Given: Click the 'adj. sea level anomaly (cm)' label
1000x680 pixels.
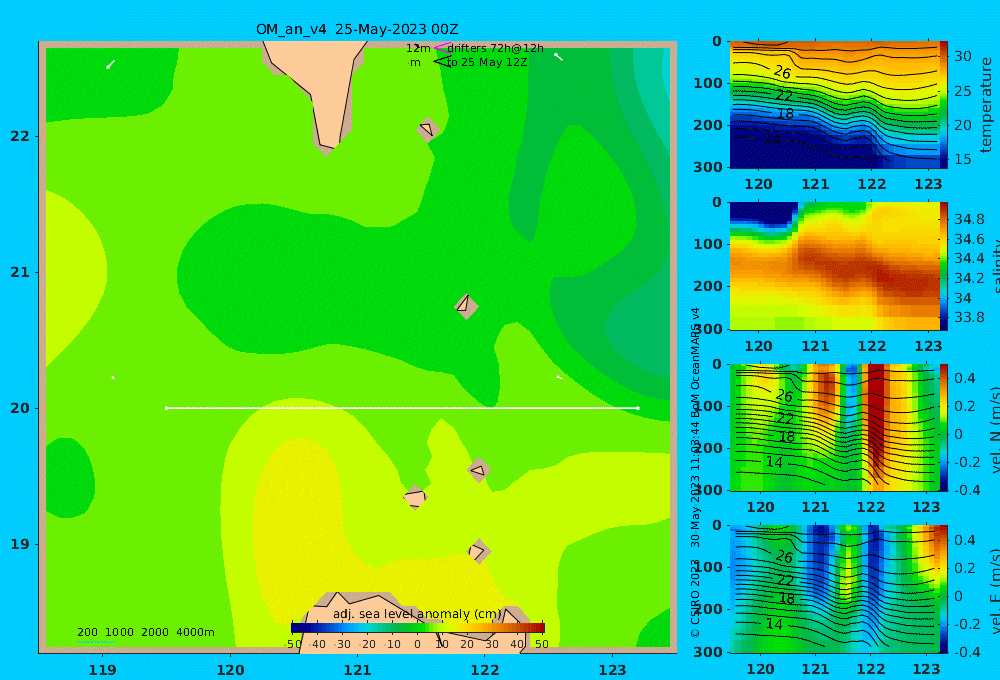Looking at the screenshot, I should click(x=417, y=614).
